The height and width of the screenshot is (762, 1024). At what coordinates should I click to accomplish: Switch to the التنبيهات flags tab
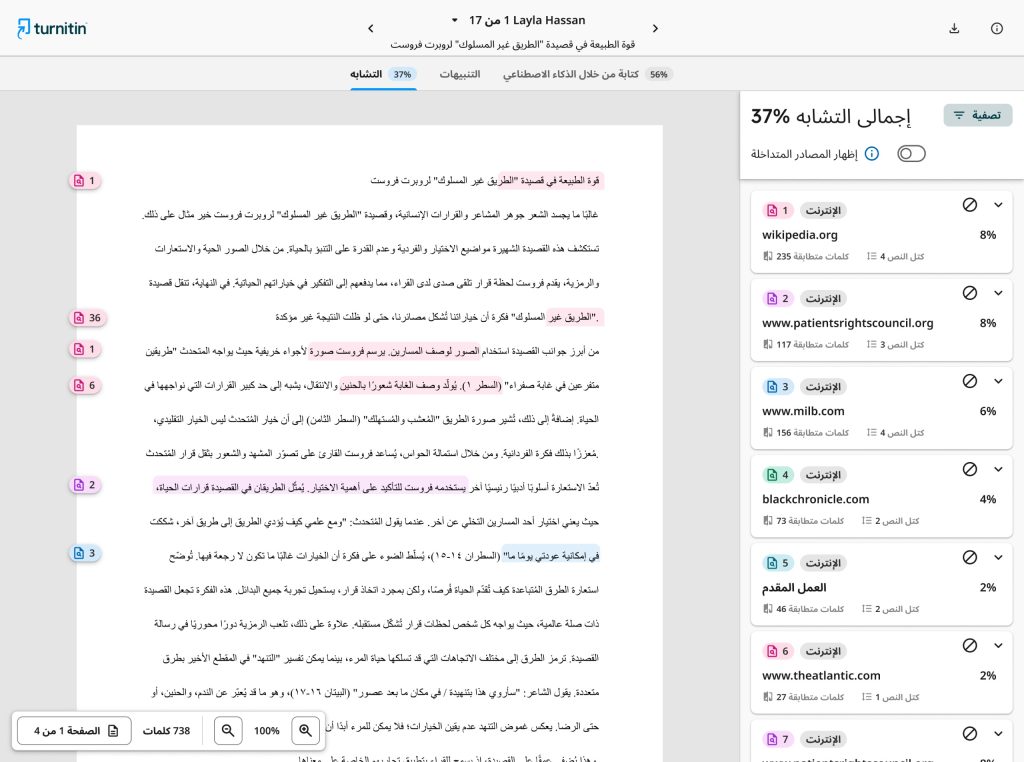click(460, 74)
